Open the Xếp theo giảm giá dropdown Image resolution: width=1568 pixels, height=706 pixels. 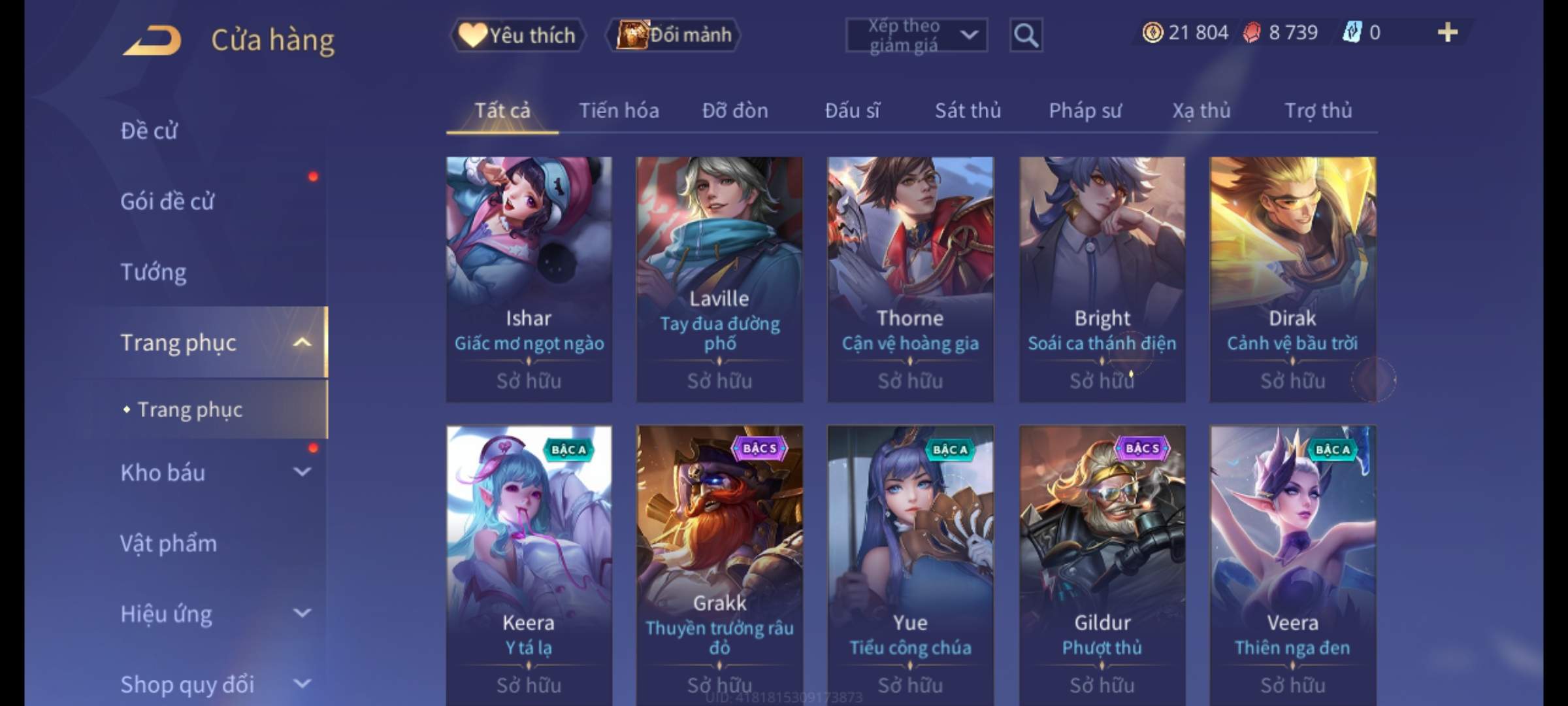tap(916, 35)
